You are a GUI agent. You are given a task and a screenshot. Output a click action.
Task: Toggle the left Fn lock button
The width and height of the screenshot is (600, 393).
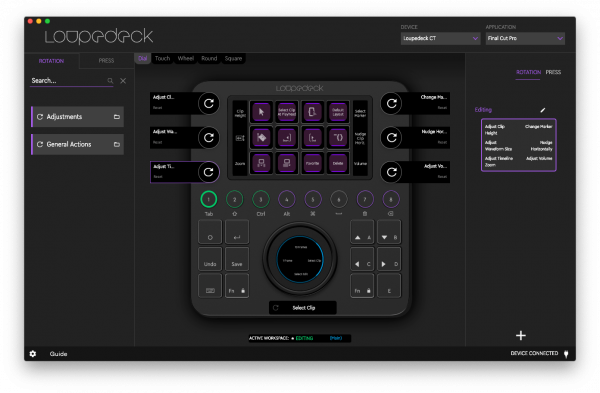click(237, 286)
